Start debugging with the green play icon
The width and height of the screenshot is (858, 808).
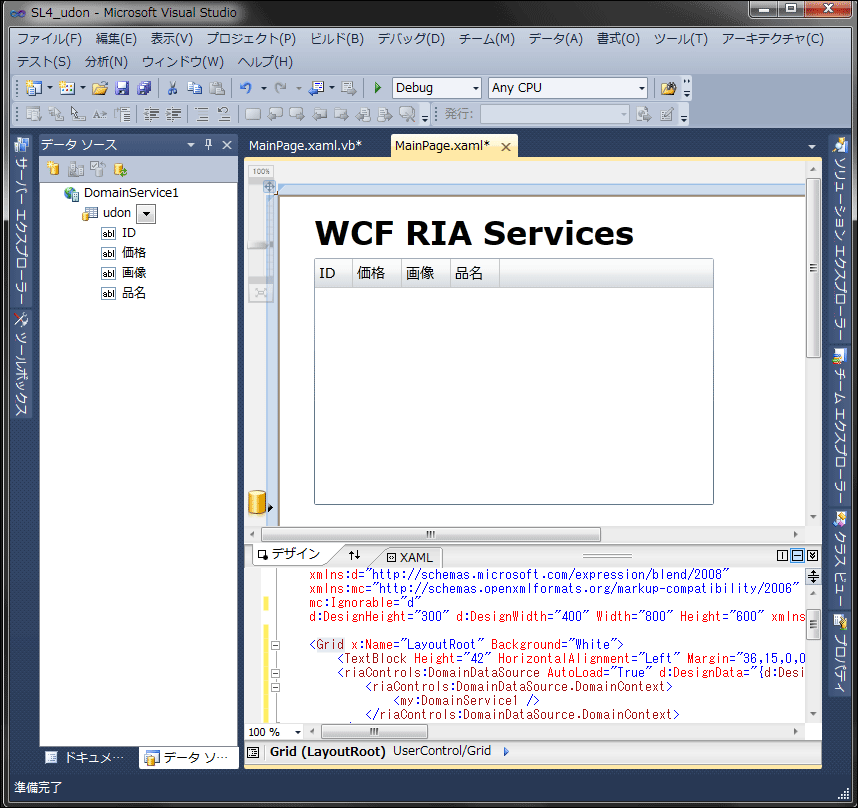(x=378, y=88)
